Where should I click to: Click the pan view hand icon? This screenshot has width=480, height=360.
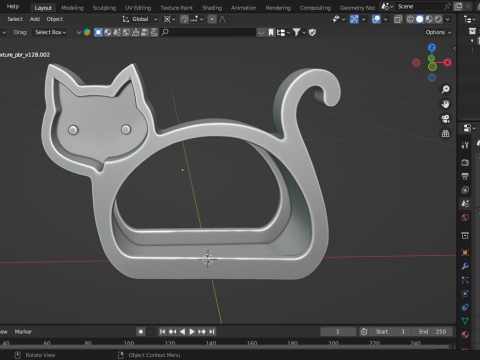click(446, 104)
